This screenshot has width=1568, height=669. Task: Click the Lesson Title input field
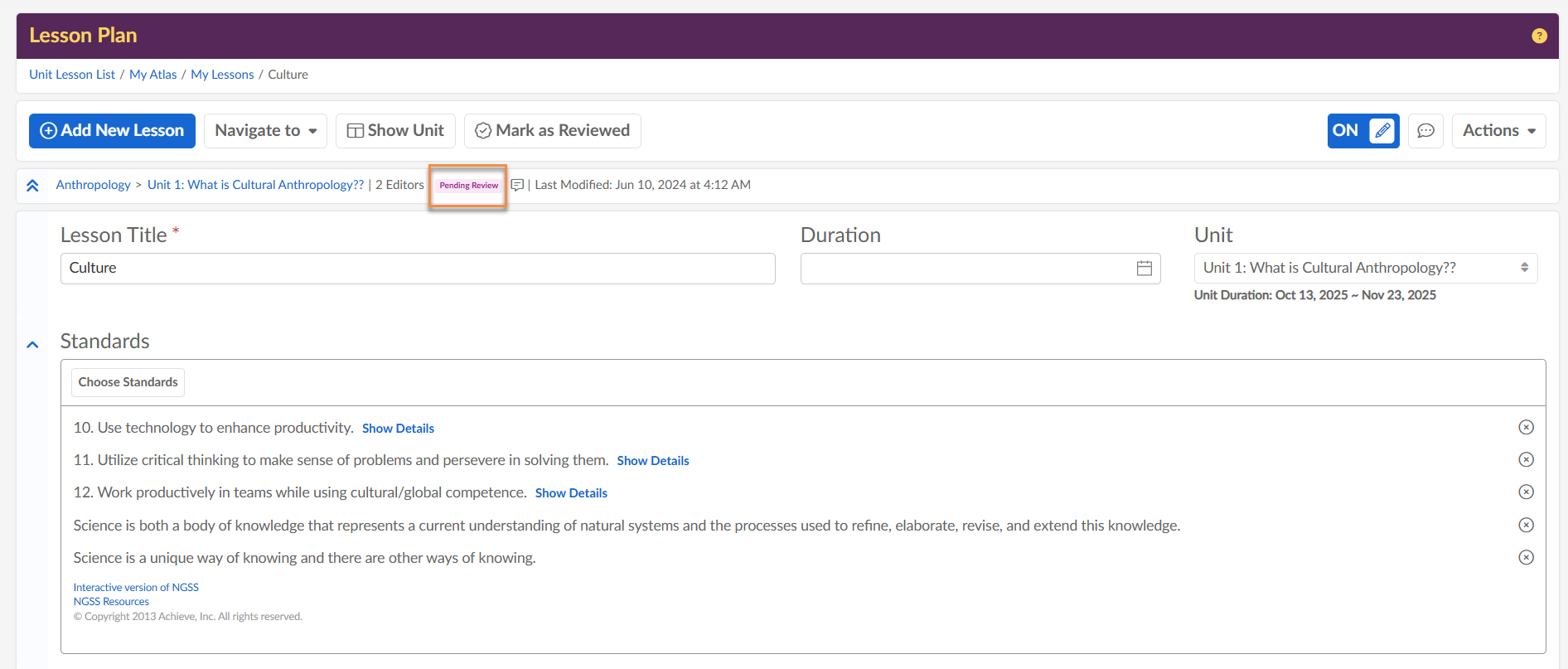(x=418, y=269)
